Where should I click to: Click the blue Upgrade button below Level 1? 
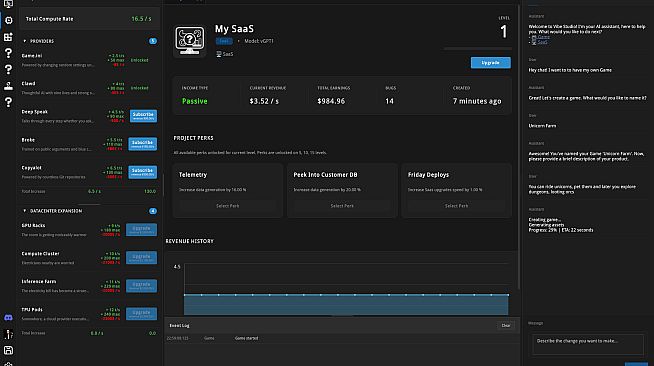(490, 63)
